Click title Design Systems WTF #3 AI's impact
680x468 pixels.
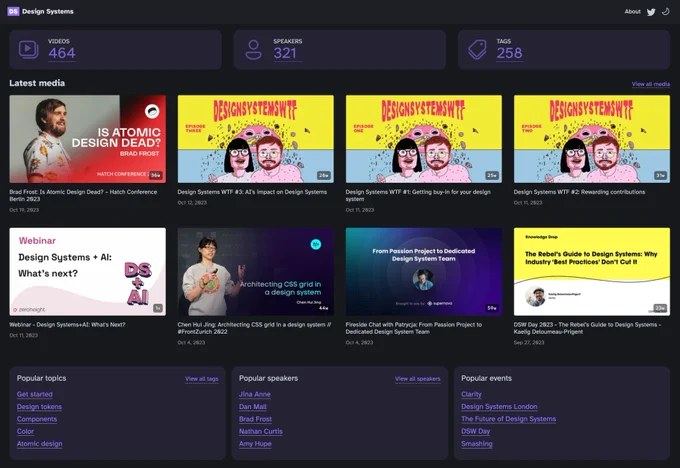[x=252, y=192]
